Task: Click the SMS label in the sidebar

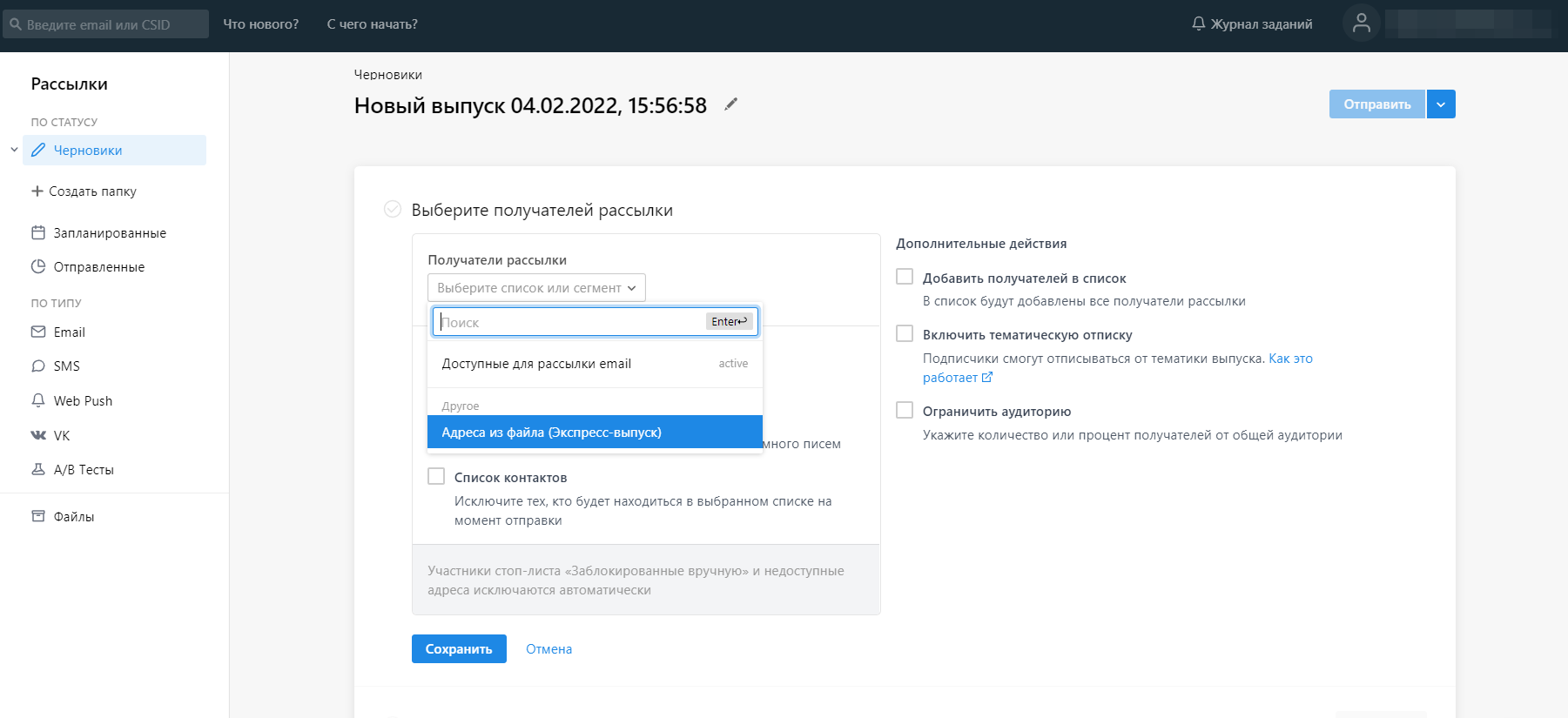Action: point(67,366)
